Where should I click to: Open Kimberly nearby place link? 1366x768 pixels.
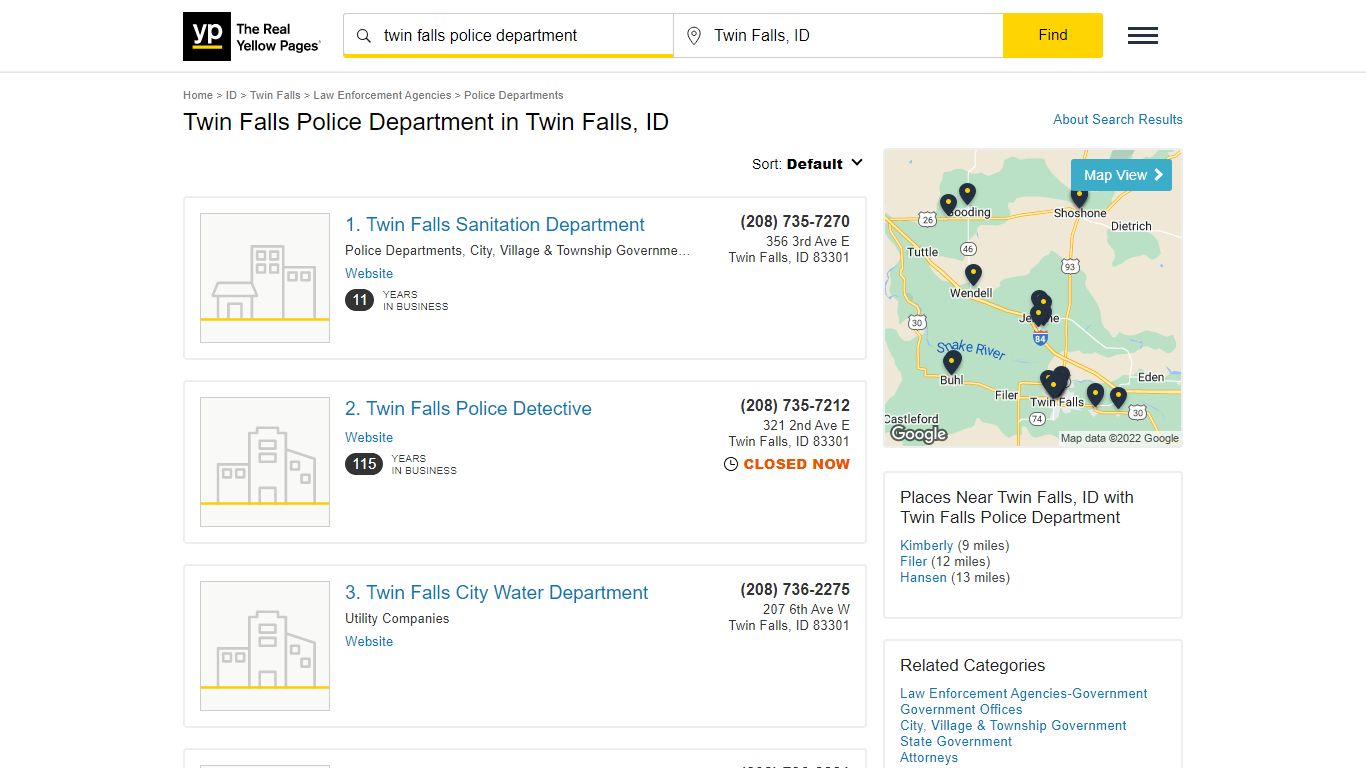click(927, 545)
